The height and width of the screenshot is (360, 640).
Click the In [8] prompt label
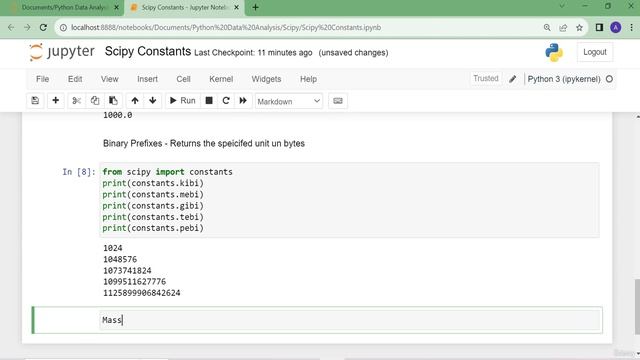79,172
